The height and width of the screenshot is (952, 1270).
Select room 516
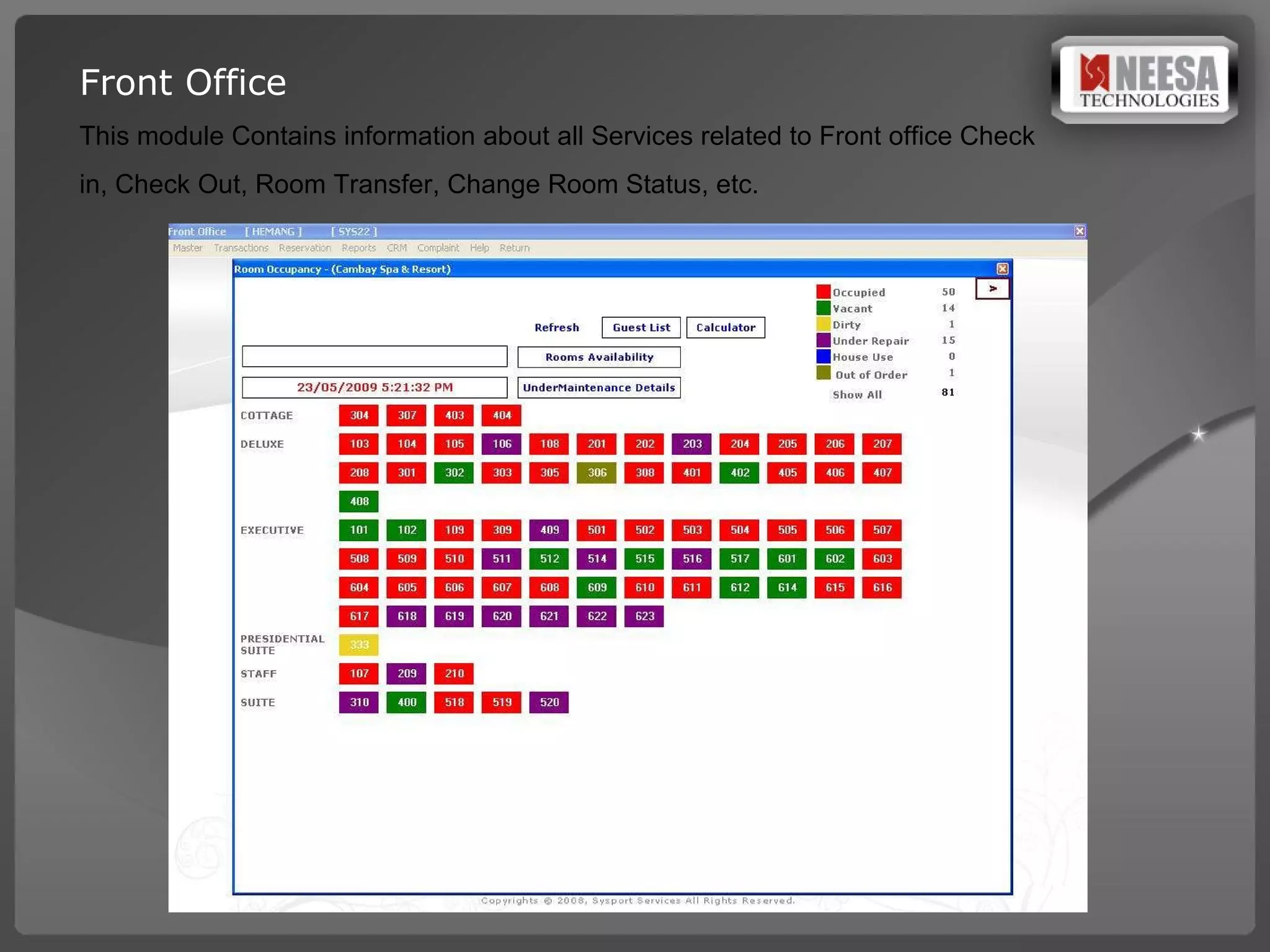pos(692,559)
